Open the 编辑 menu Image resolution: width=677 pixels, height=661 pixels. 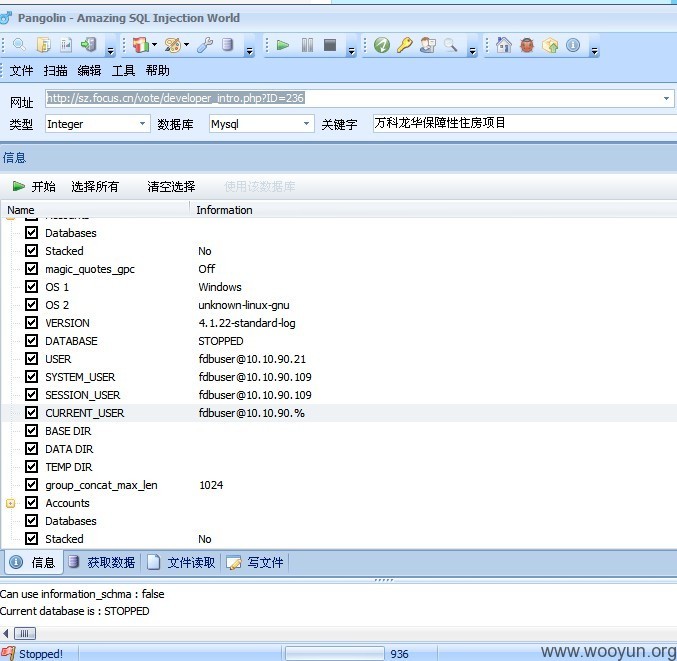(x=89, y=70)
